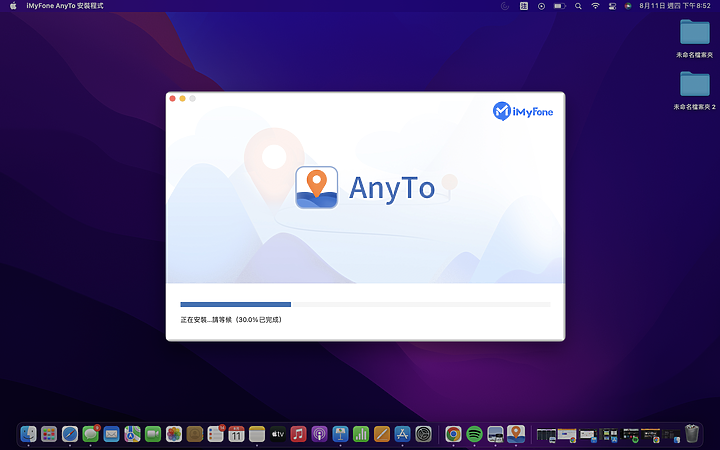
Task: Open System Preferences from the dock
Action: pos(423,433)
